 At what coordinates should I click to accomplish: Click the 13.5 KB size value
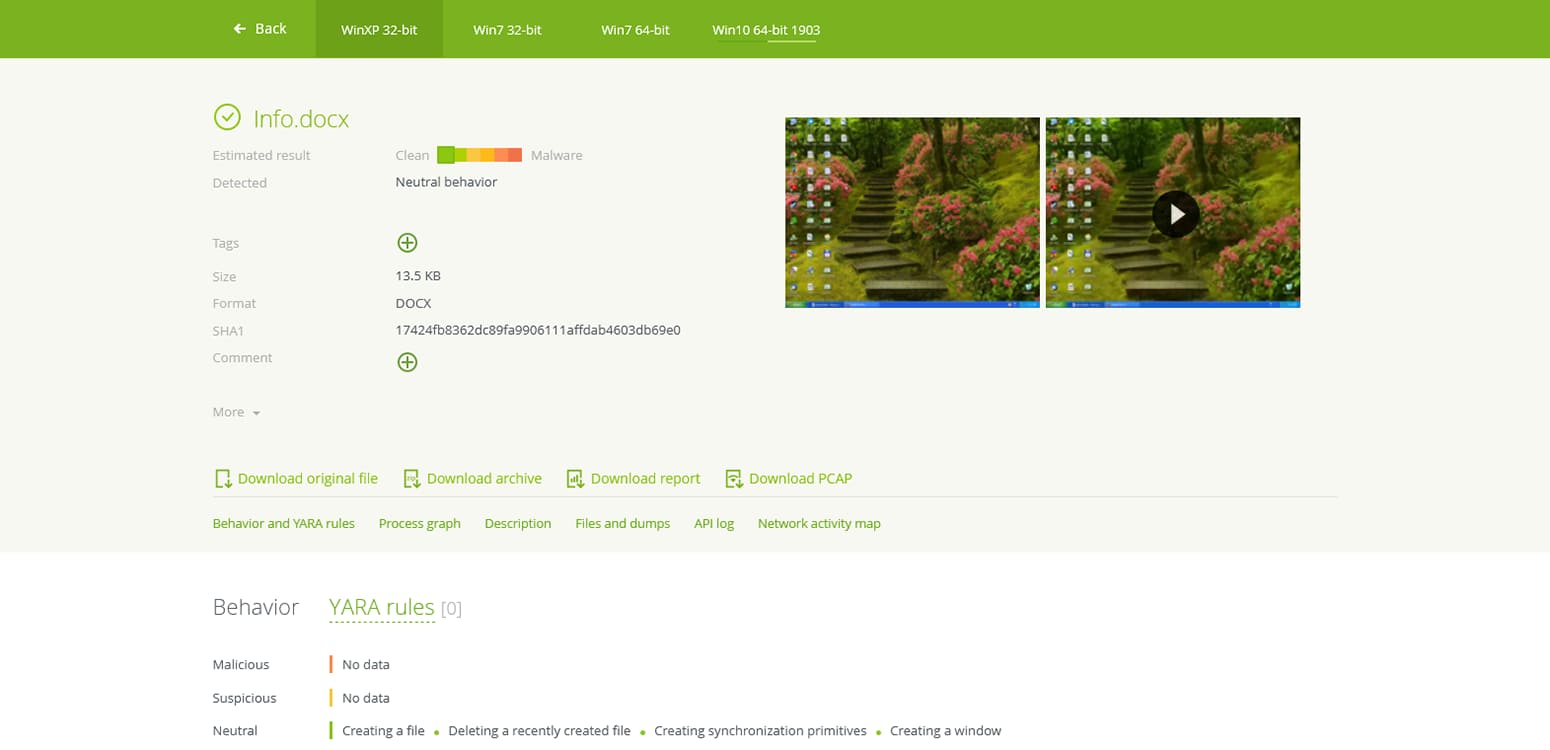click(418, 276)
